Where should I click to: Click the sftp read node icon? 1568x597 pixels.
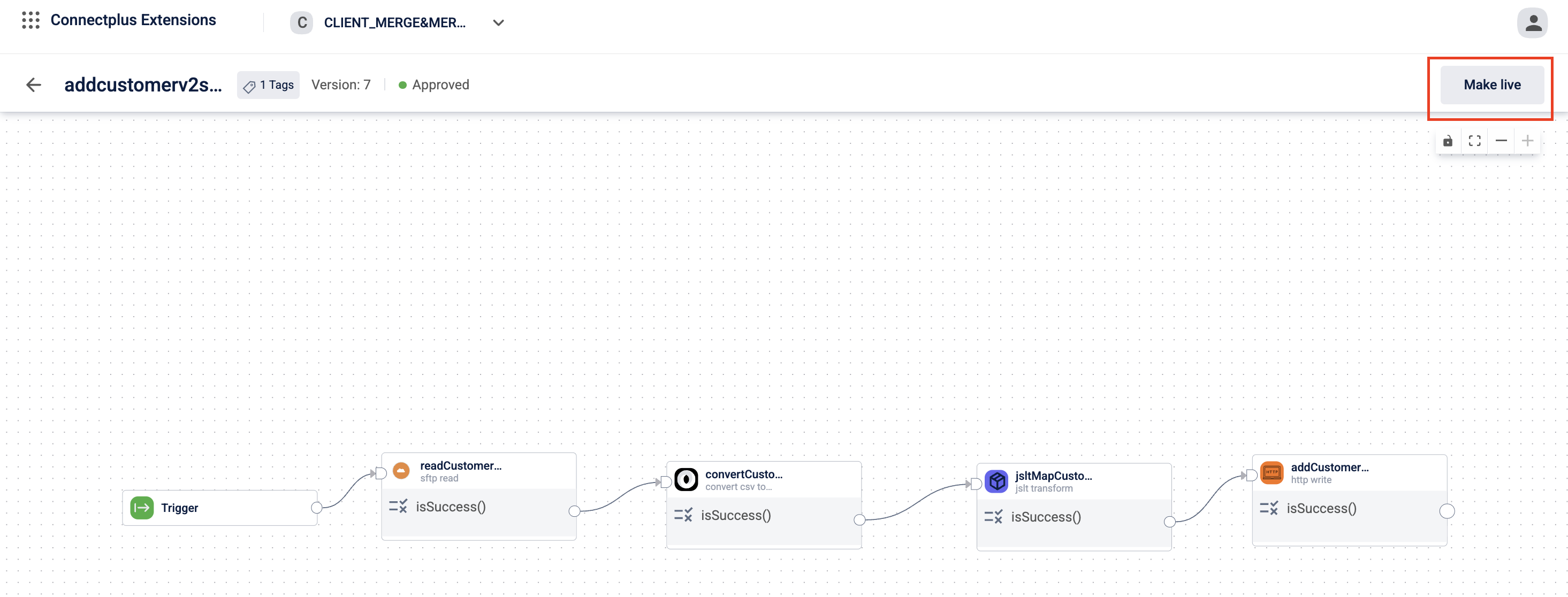[x=401, y=470]
